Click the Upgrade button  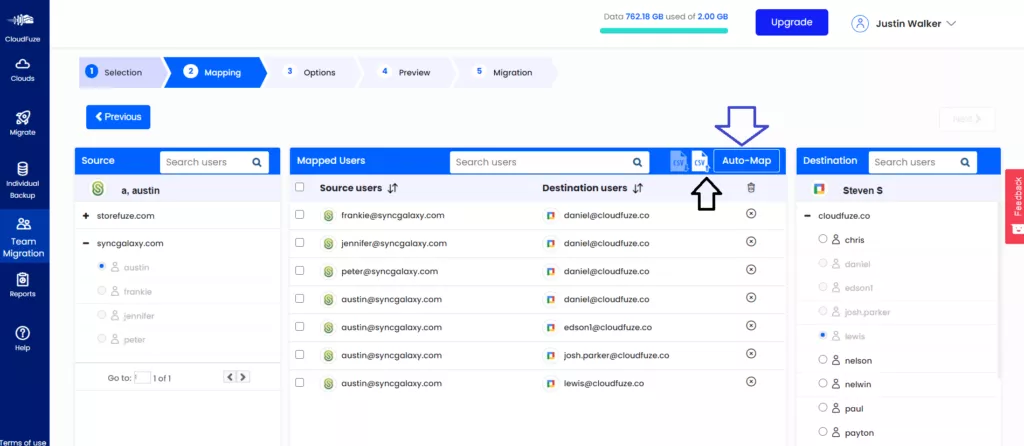coord(792,22)
